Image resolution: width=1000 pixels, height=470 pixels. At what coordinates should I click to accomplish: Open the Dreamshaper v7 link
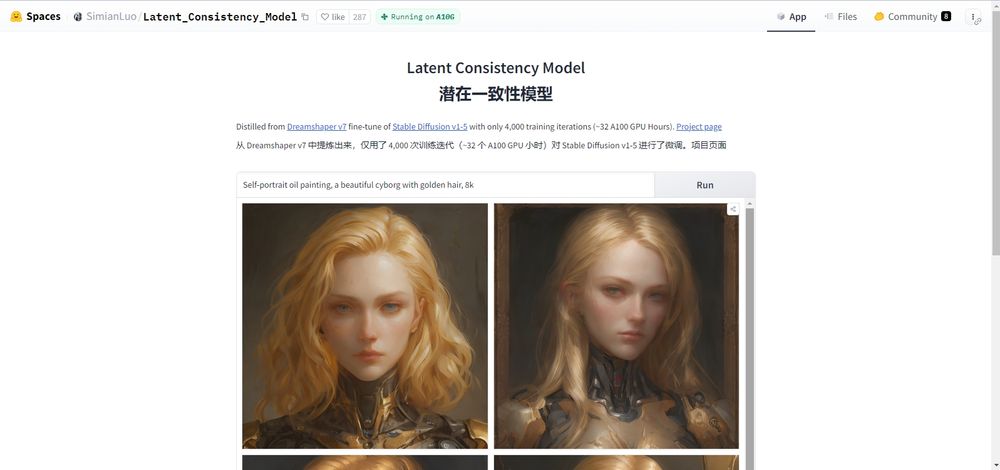click(x=317, y=127)
